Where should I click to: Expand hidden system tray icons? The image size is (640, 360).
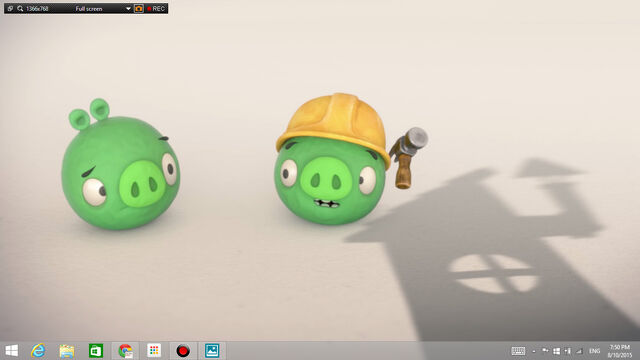(x=534, y=351)
